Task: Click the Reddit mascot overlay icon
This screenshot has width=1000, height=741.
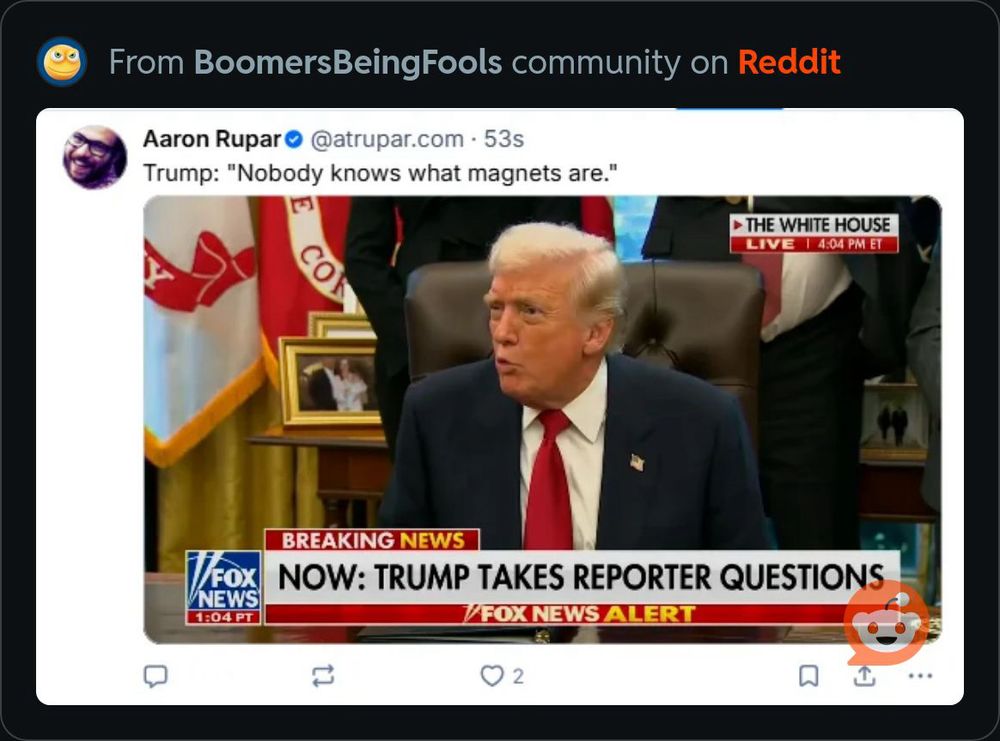Action: tap(888, 624)
